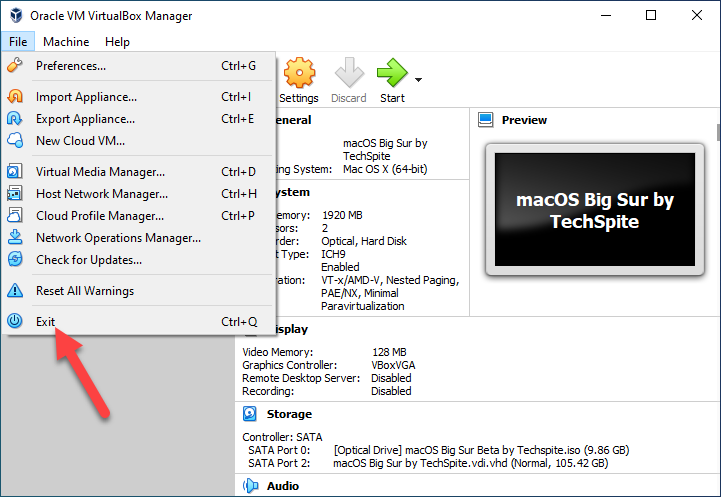Screen dimensions: 721x497
Task: Click the green Start arrow icon
Action: 391,75
